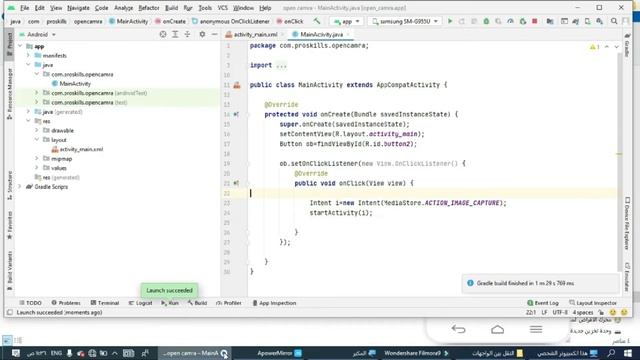Open the VCS menu
Viewport: 640px width, 360px height.
coord(222,8)
